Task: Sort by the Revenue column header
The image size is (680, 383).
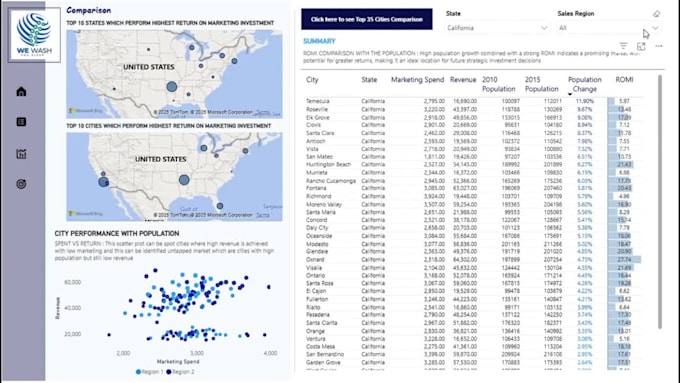Action: [463, 79]
